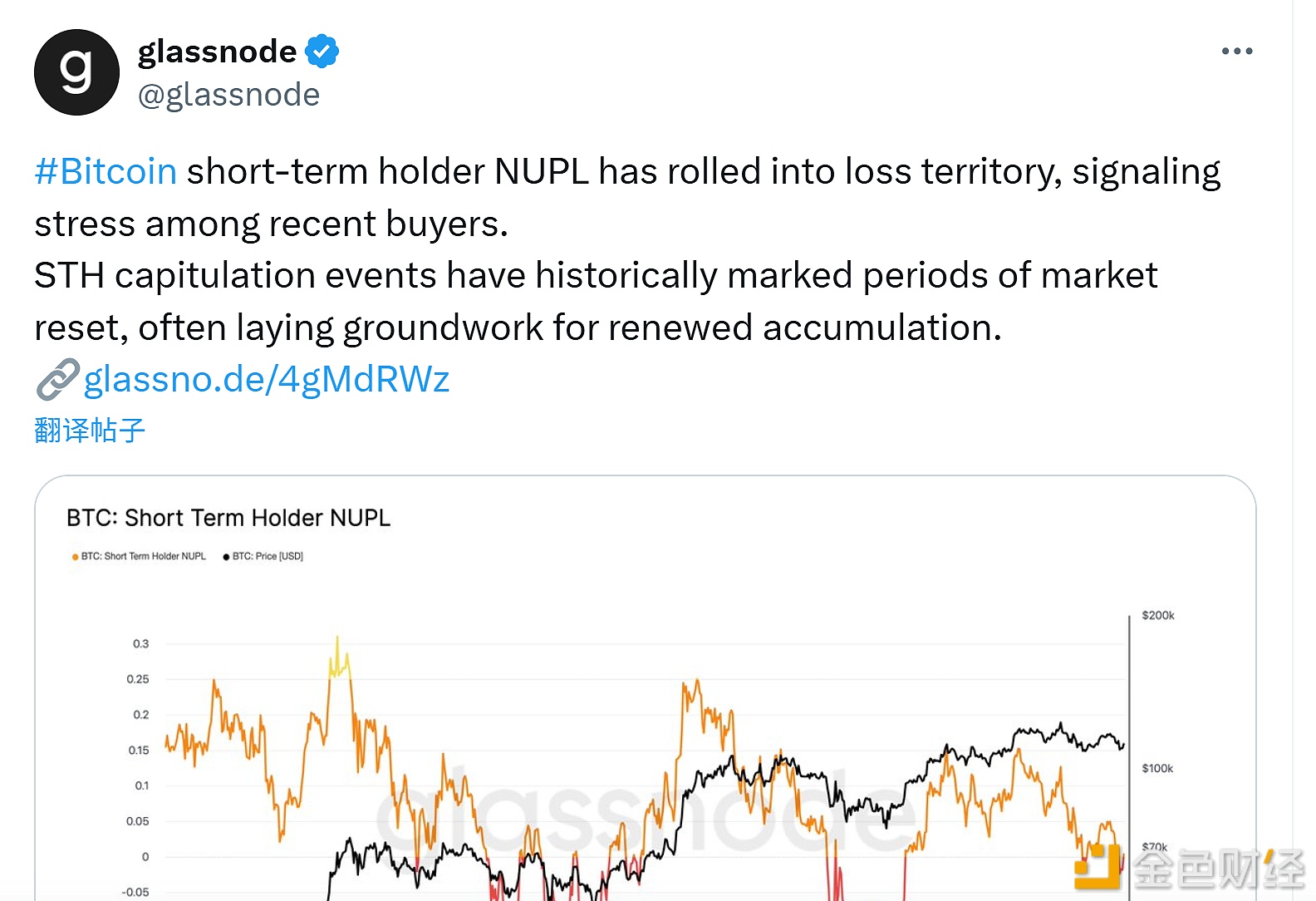The image size is (1316, 901).
Task: Click the 0.3 NUPL axis label
Action: 141,644
